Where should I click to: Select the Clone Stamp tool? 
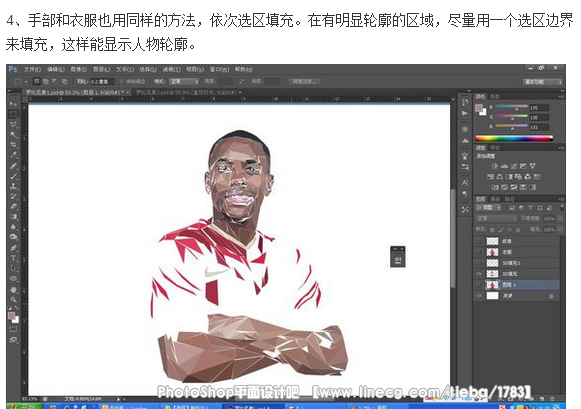pyautogui.click(x=13, y=186)
